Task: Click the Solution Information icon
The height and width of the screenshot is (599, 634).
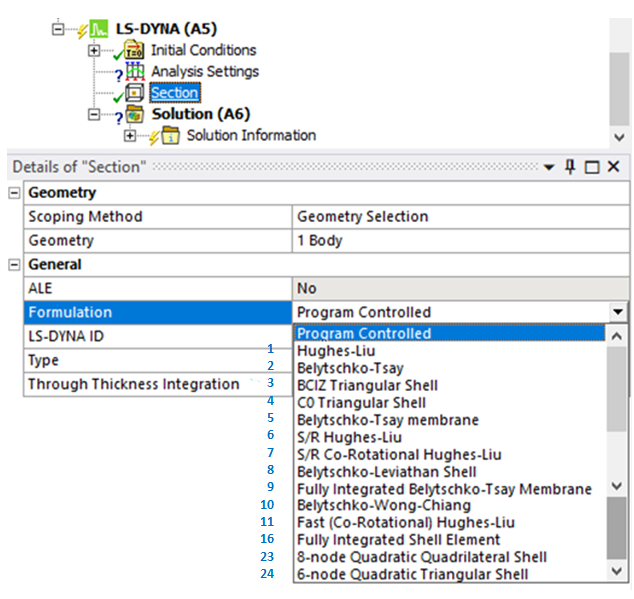Action: pyautogui.click(x=171, y=136)
